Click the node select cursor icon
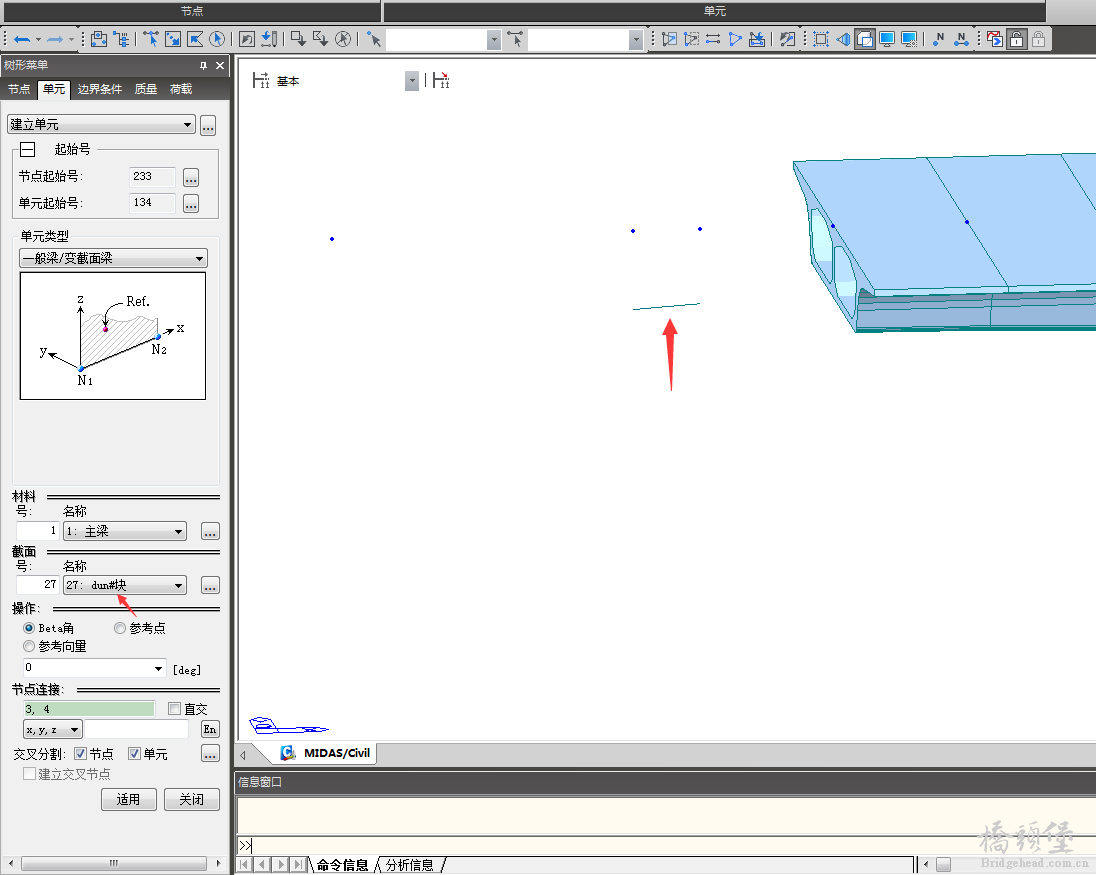The image size is (1096, 875). pos(374,40)
